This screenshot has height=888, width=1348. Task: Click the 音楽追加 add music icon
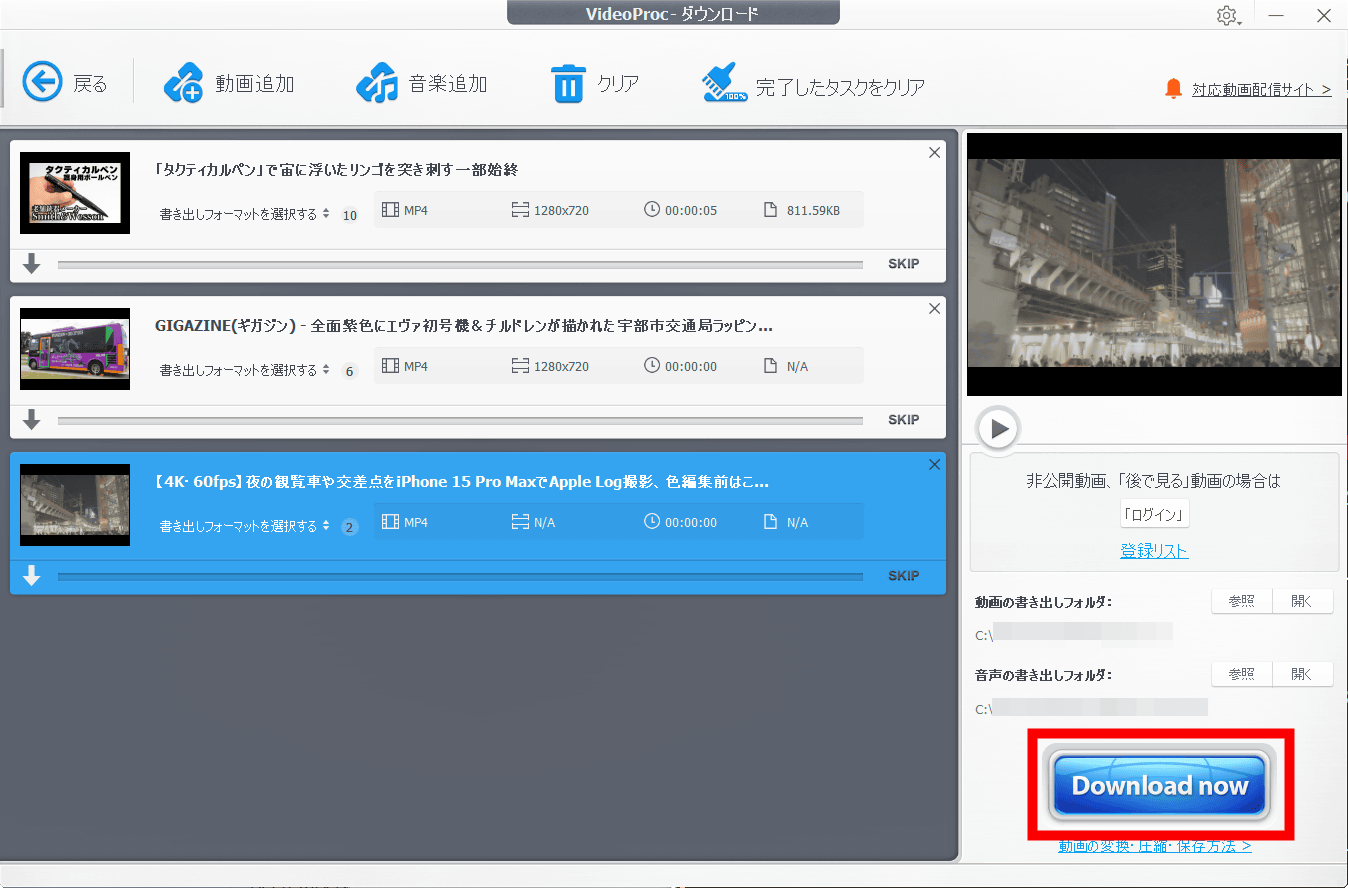click(376, 83)
